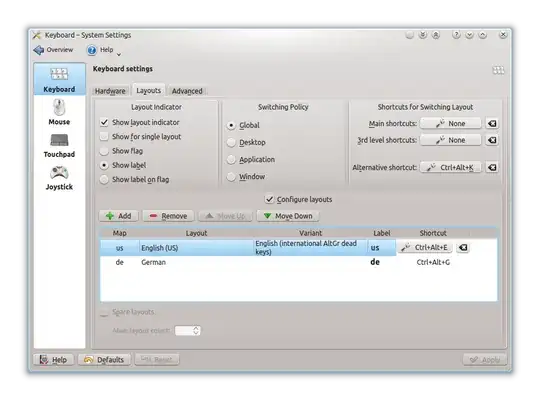
Task: Switch to the Advanced tab
Action: pos(187,91)
